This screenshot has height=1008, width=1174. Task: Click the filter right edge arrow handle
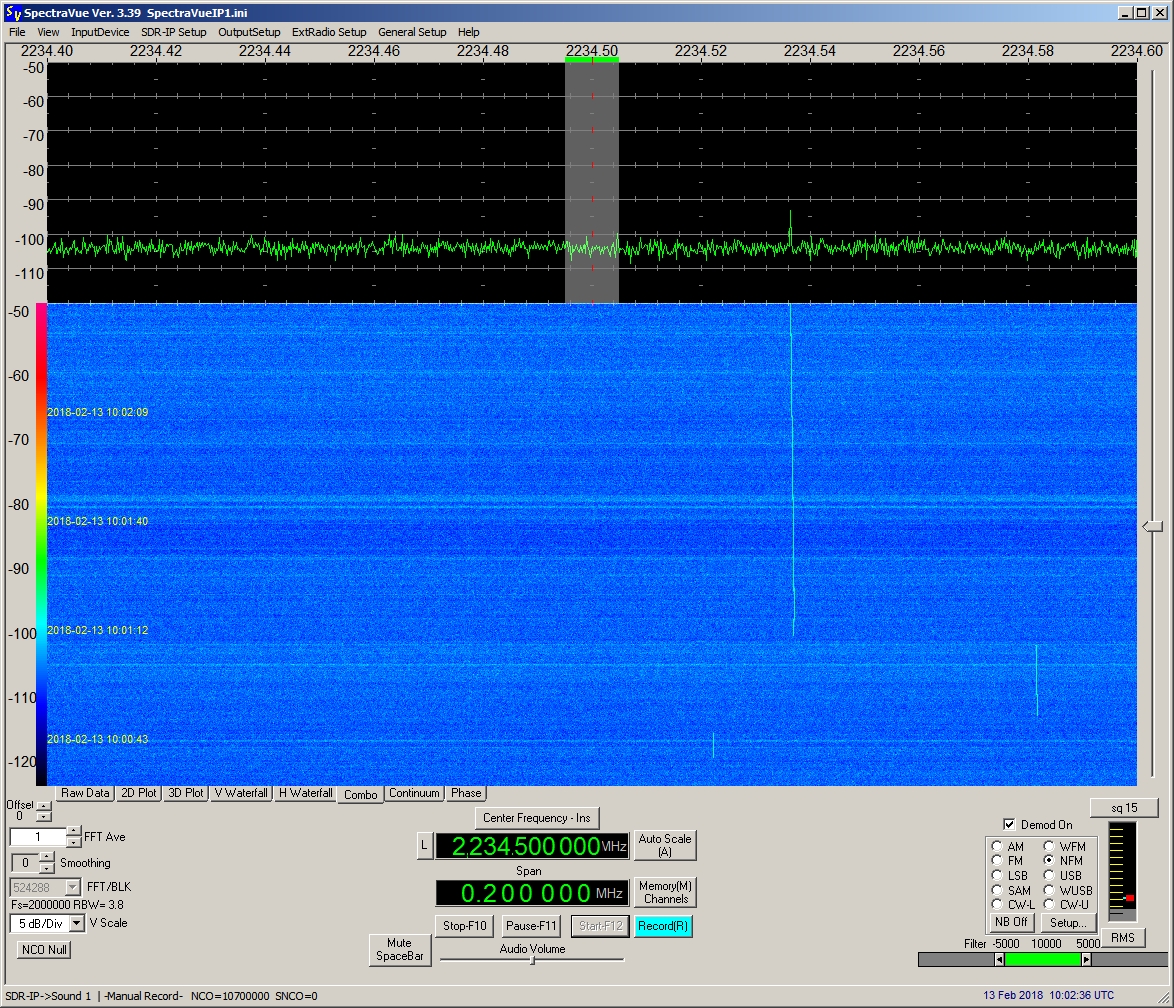(1087, 959)
